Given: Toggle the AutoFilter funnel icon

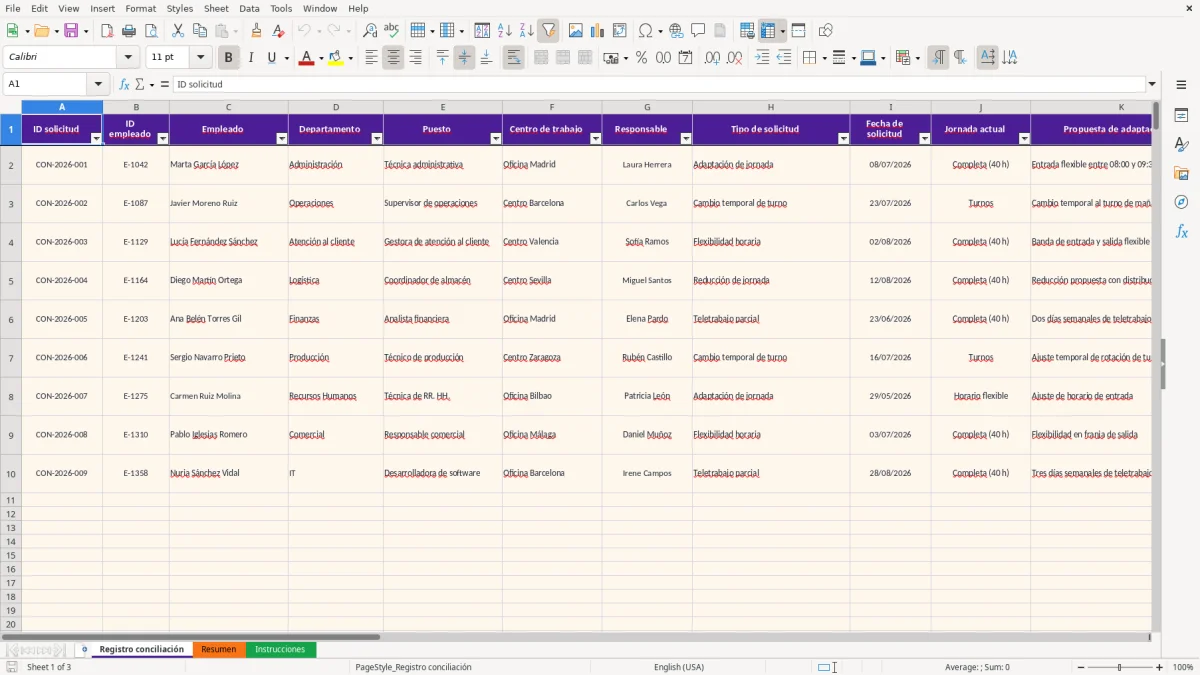Looking at the screenshot, I should pos(548,31).
